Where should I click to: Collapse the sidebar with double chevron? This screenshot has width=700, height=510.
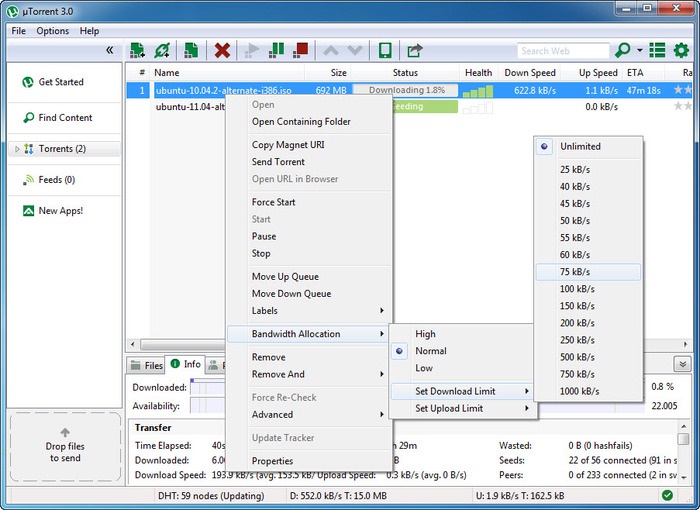point(109,50)
